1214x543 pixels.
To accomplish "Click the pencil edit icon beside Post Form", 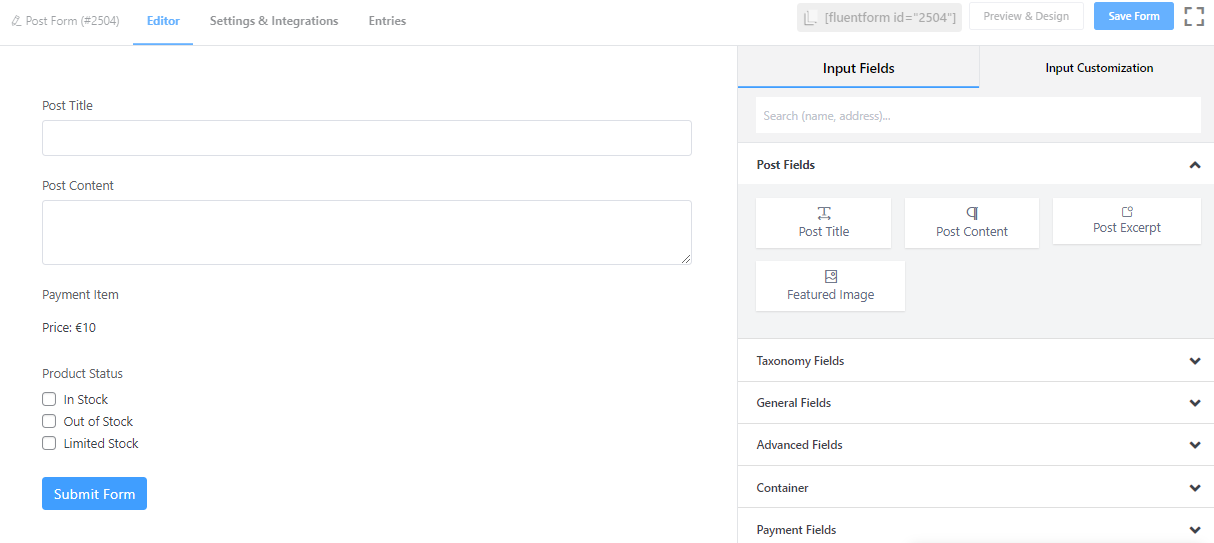I will (16, 21).
